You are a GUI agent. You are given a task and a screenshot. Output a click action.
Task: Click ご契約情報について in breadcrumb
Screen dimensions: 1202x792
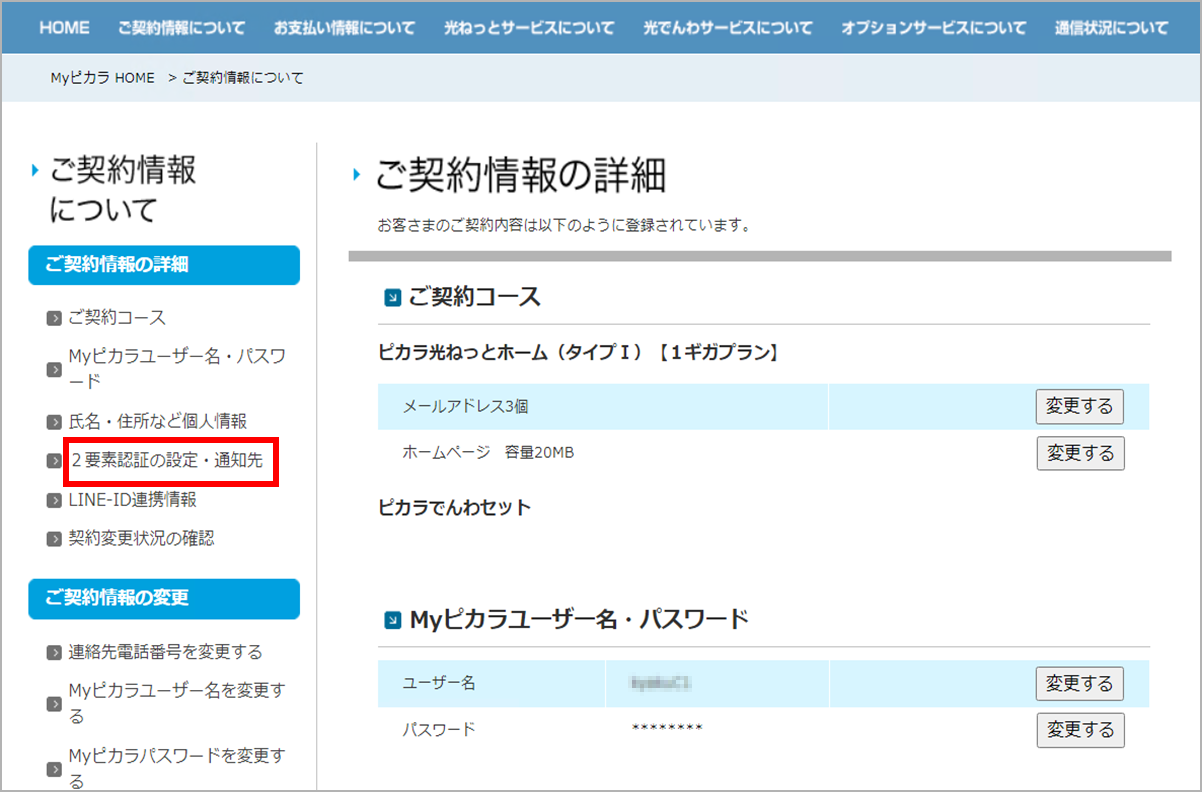click(x=243, y=77)
